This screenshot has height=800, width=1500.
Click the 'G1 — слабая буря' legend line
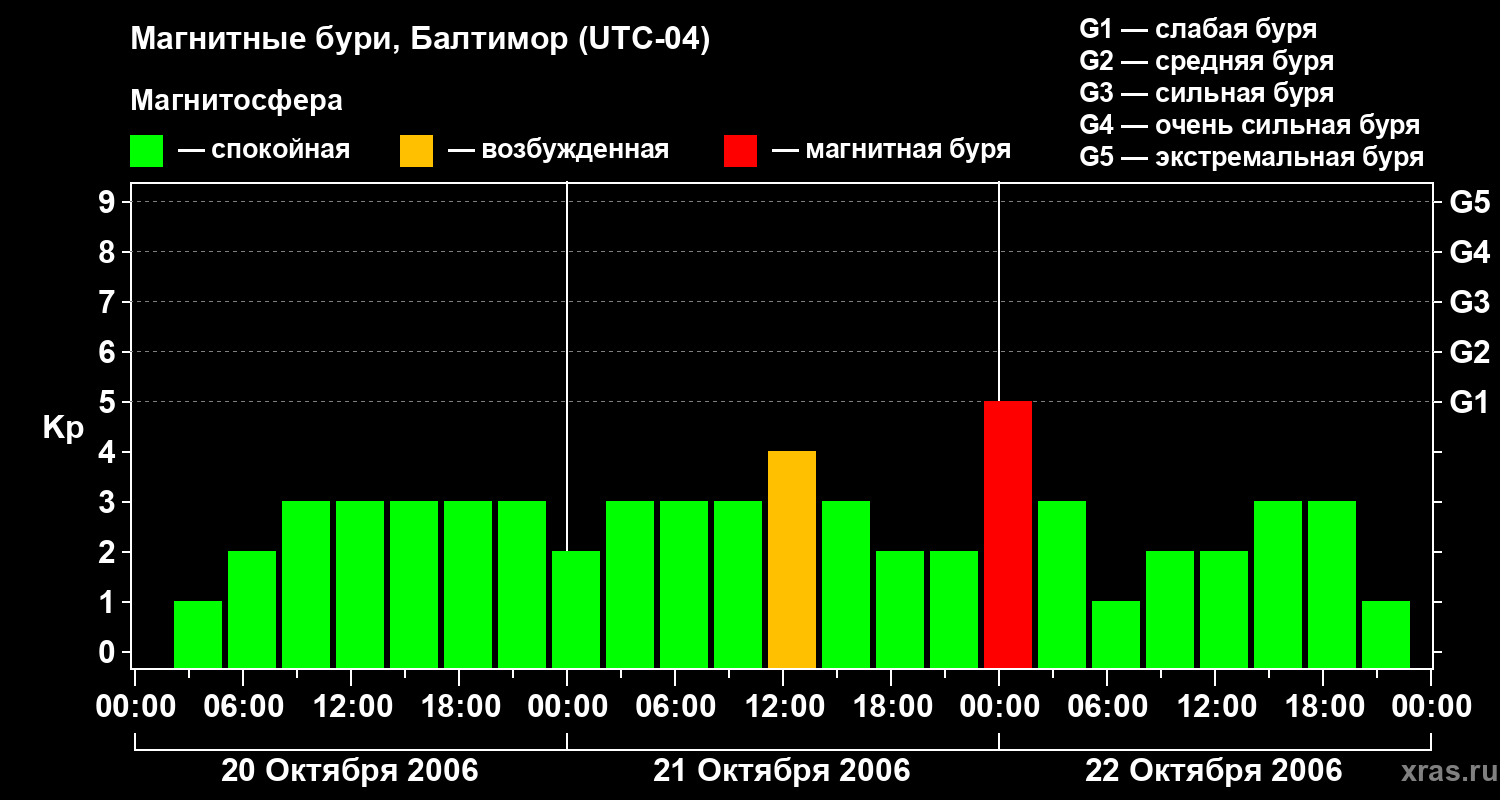point(1198,29)
